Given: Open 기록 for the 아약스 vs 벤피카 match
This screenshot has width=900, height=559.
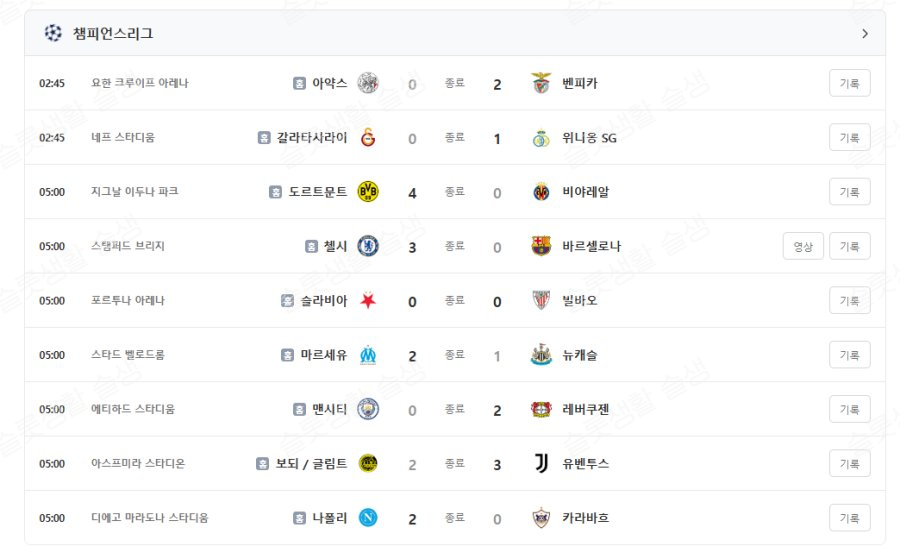Looking at the screenshot, I should 849,83.
